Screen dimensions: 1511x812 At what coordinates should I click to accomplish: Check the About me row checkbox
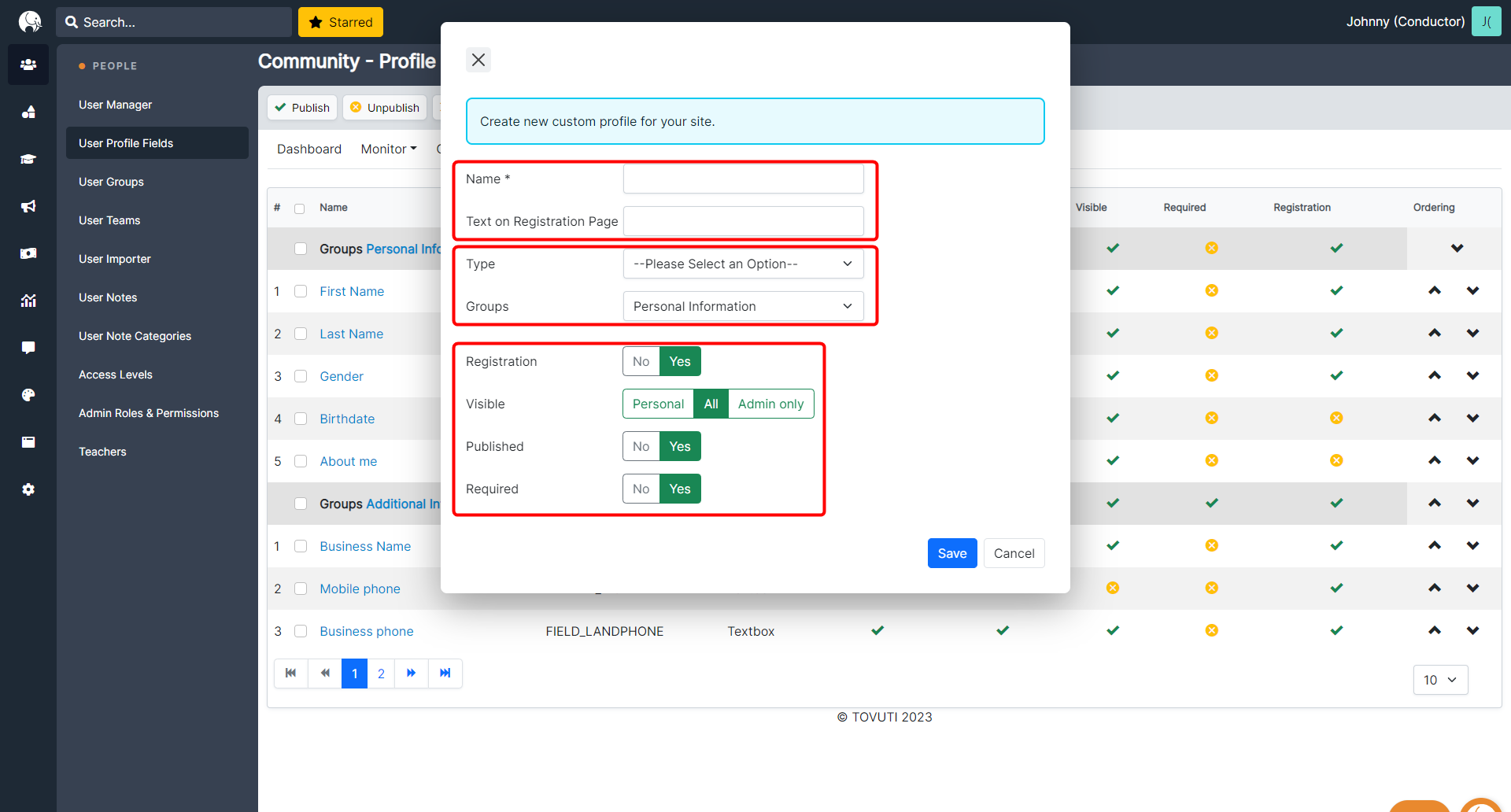[301, 461]
